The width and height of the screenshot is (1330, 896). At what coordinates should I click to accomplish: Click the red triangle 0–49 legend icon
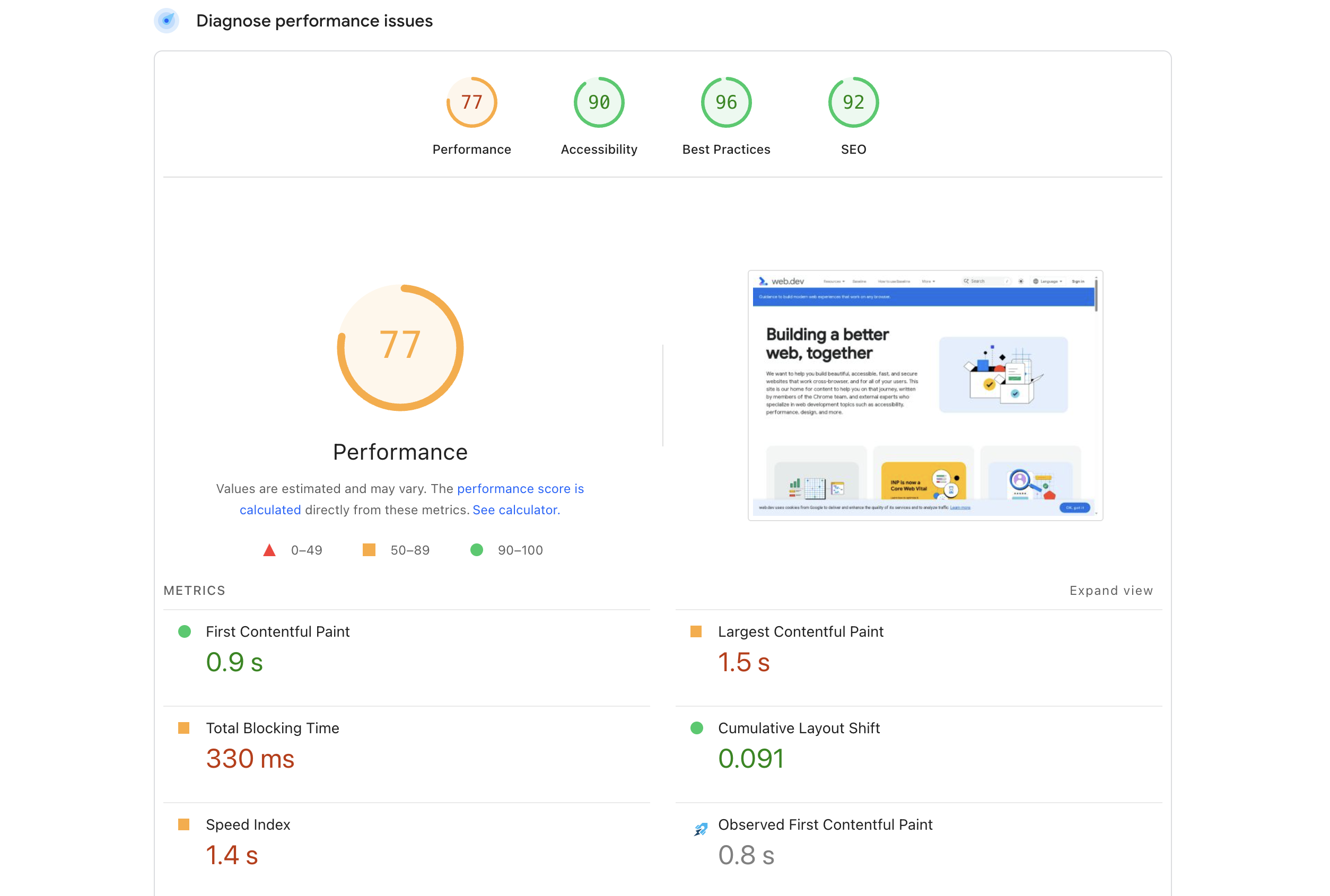(269, 550)
